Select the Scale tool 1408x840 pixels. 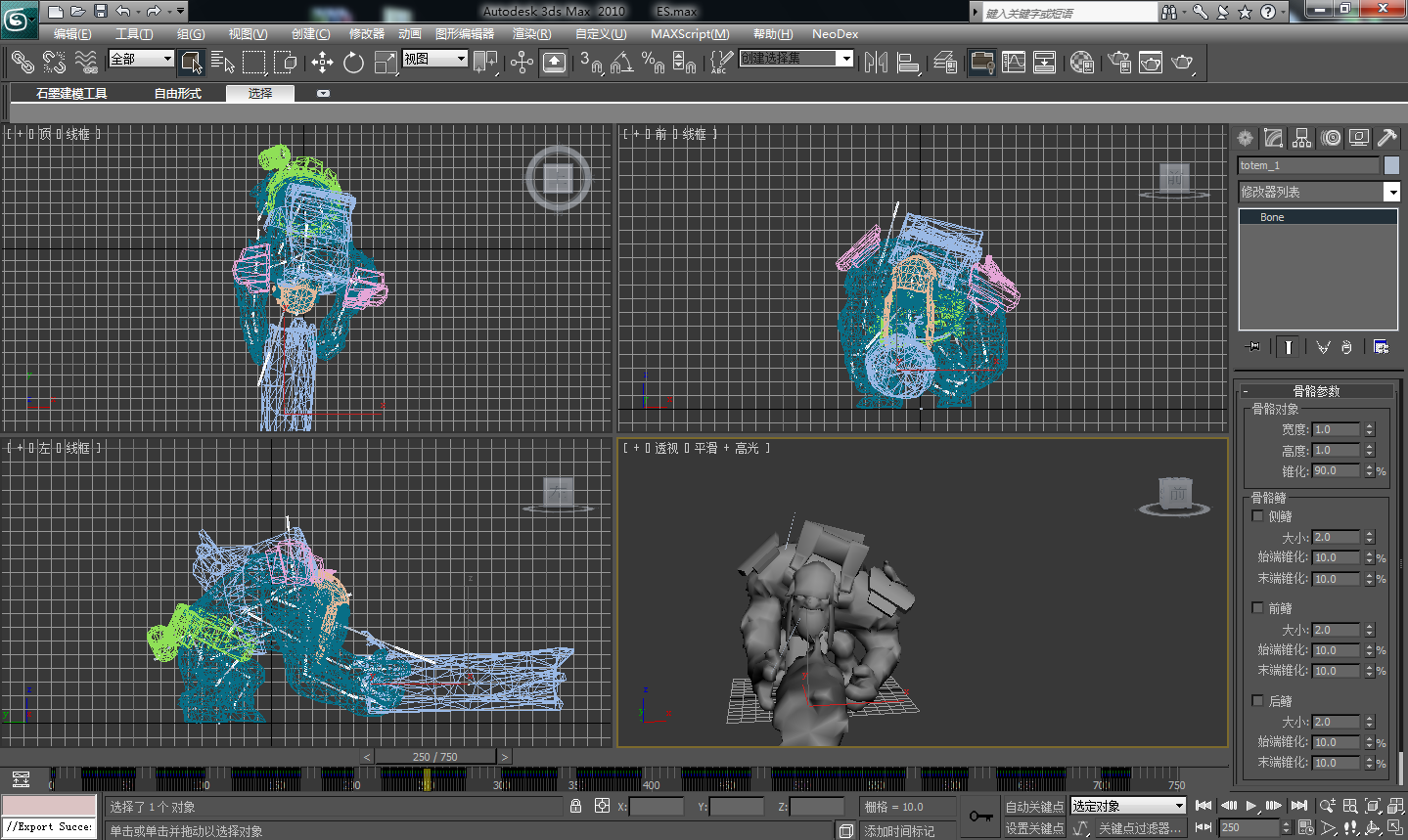pyautogui.click(x=386, y=63)
